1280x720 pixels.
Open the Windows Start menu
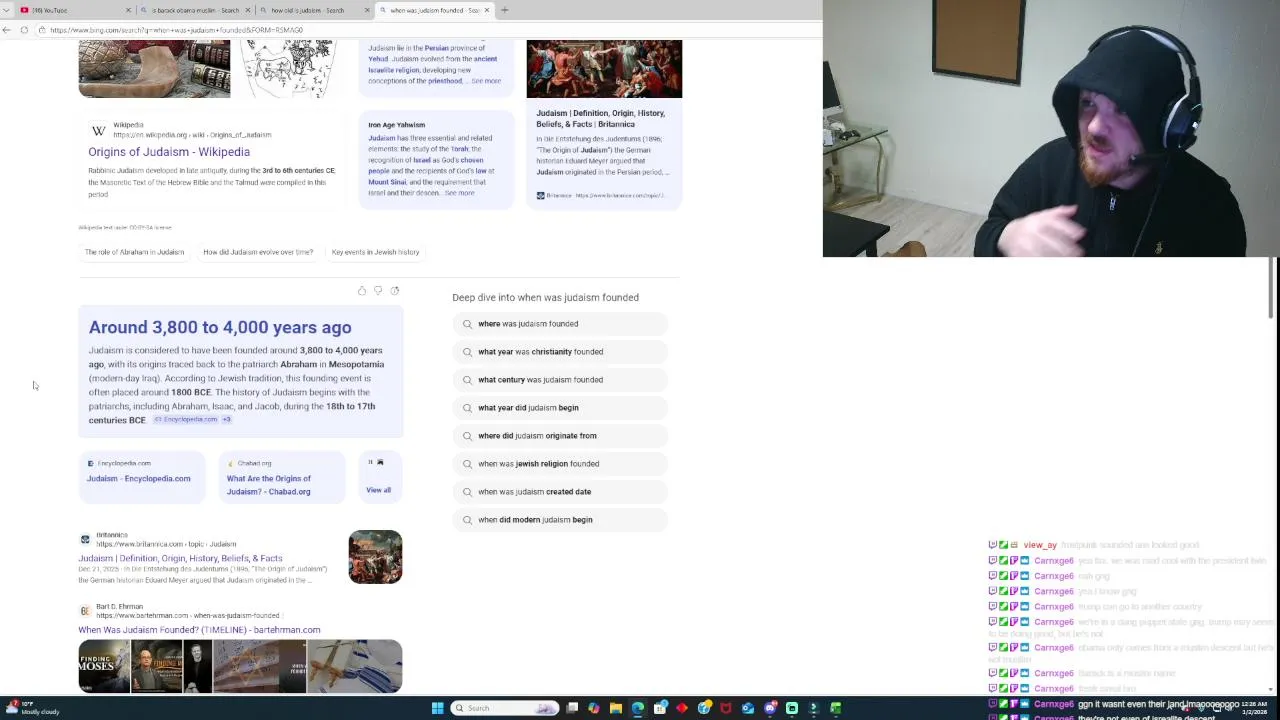[x=437, y=708]
